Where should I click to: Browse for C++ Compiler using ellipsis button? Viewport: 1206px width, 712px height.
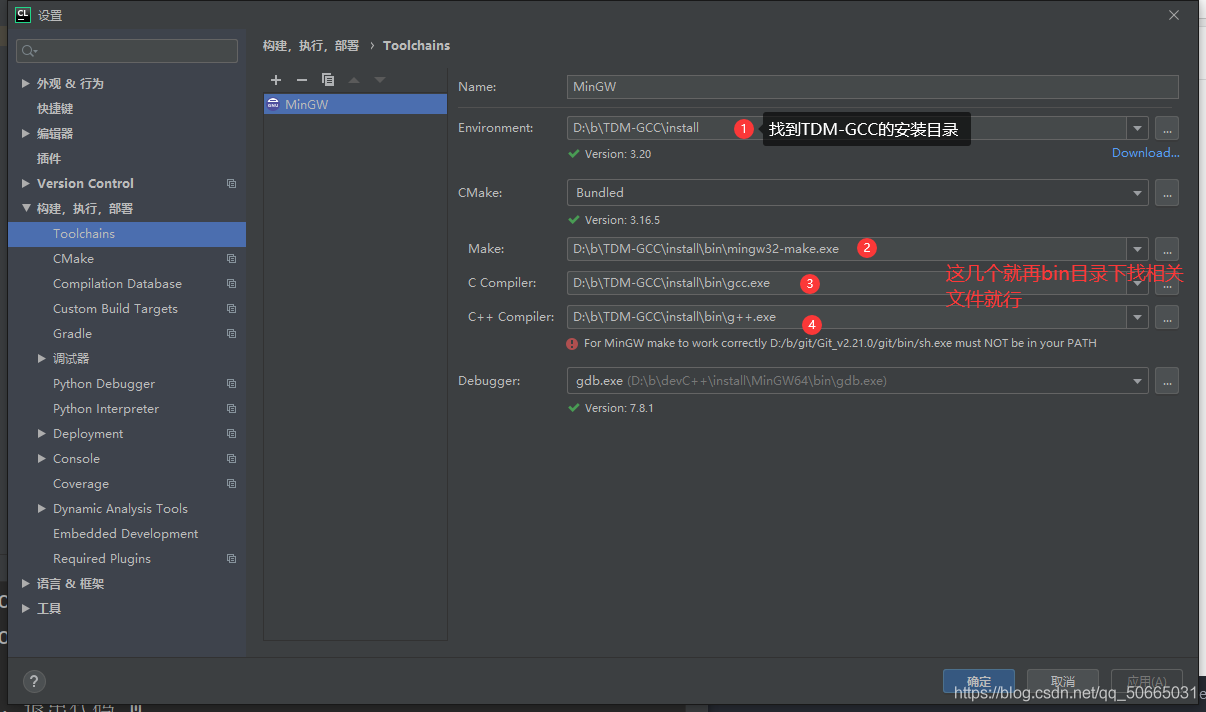[x=1166, y=317]
